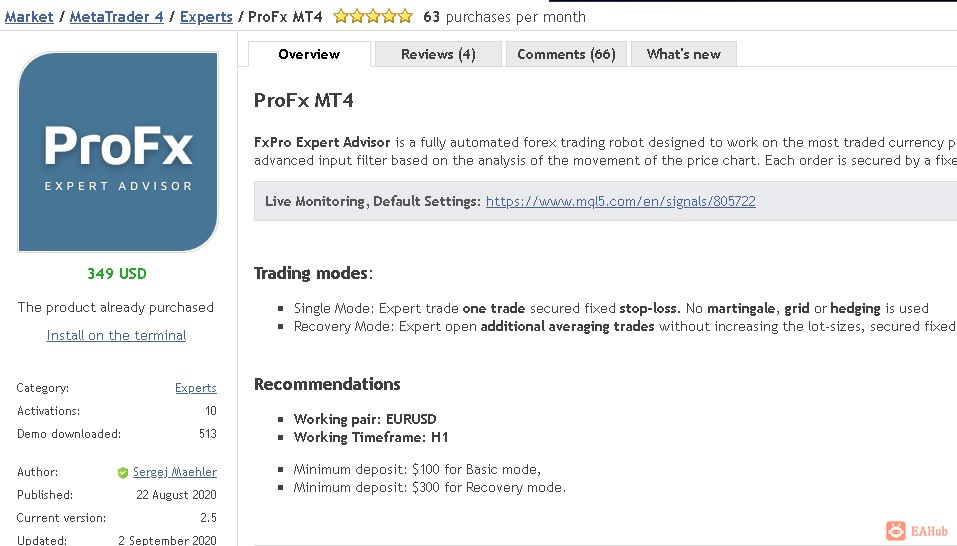The image size is (957, 546).
Task: Click the 63 purchases per month text
Action: pyautogui.click(x=504, y=16)
